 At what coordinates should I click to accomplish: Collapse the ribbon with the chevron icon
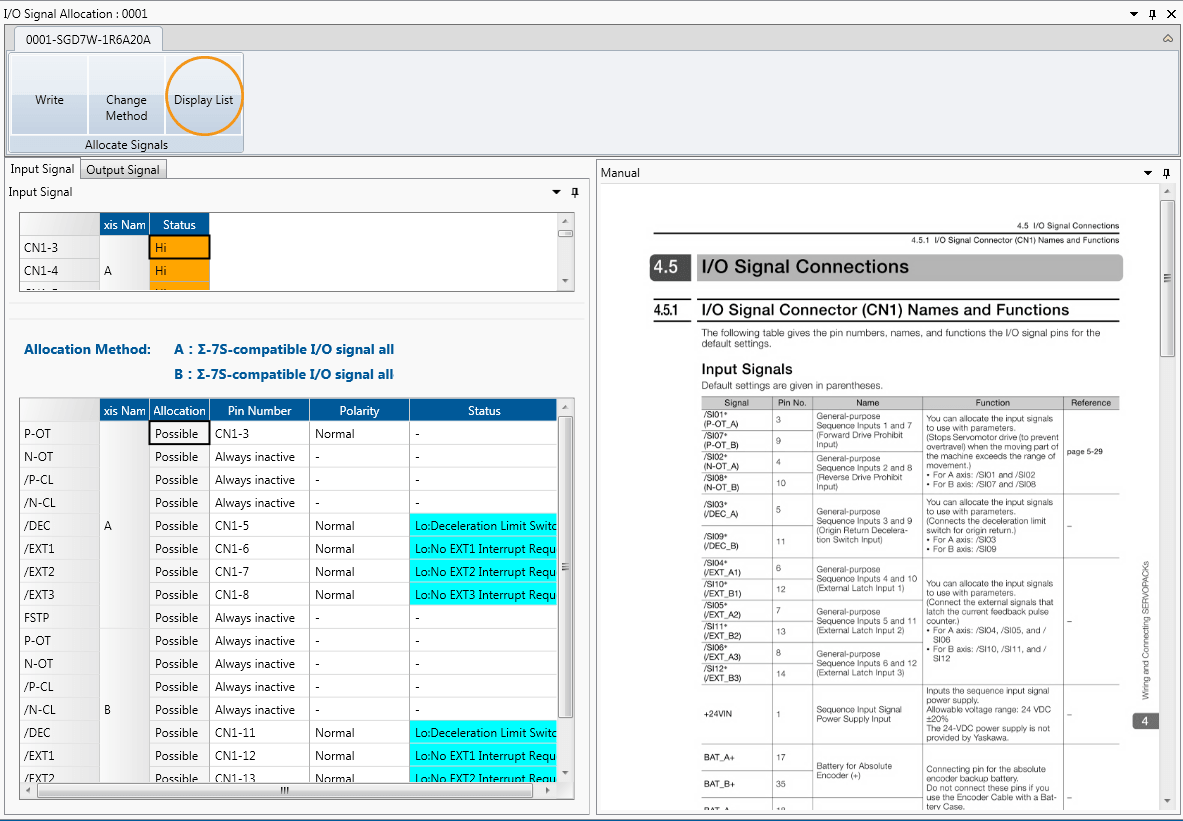click(1168, 39)
